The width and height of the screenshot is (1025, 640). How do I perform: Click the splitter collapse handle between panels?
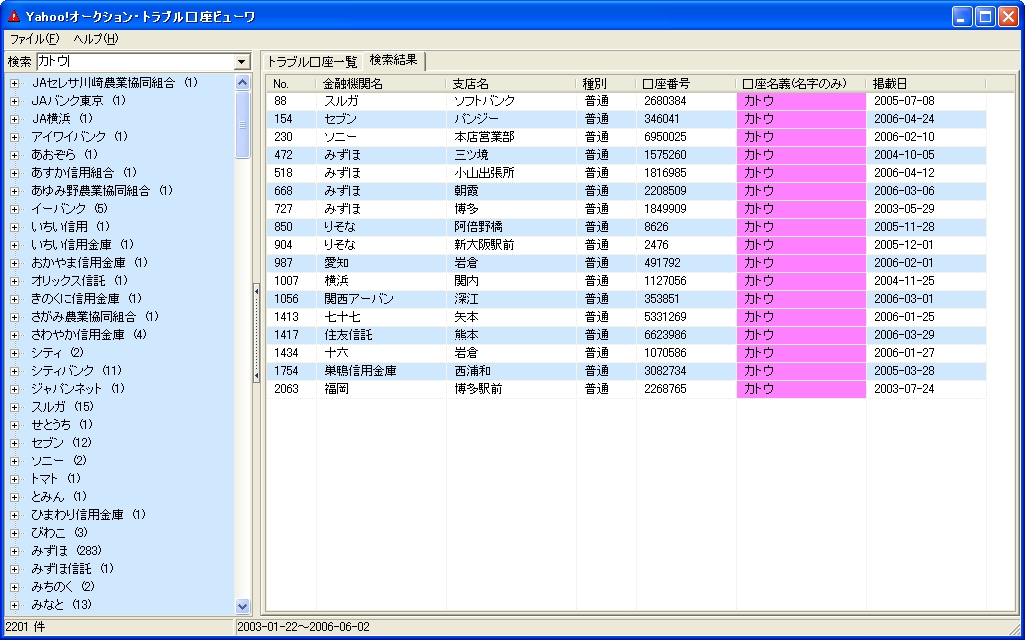pos(256,333)
